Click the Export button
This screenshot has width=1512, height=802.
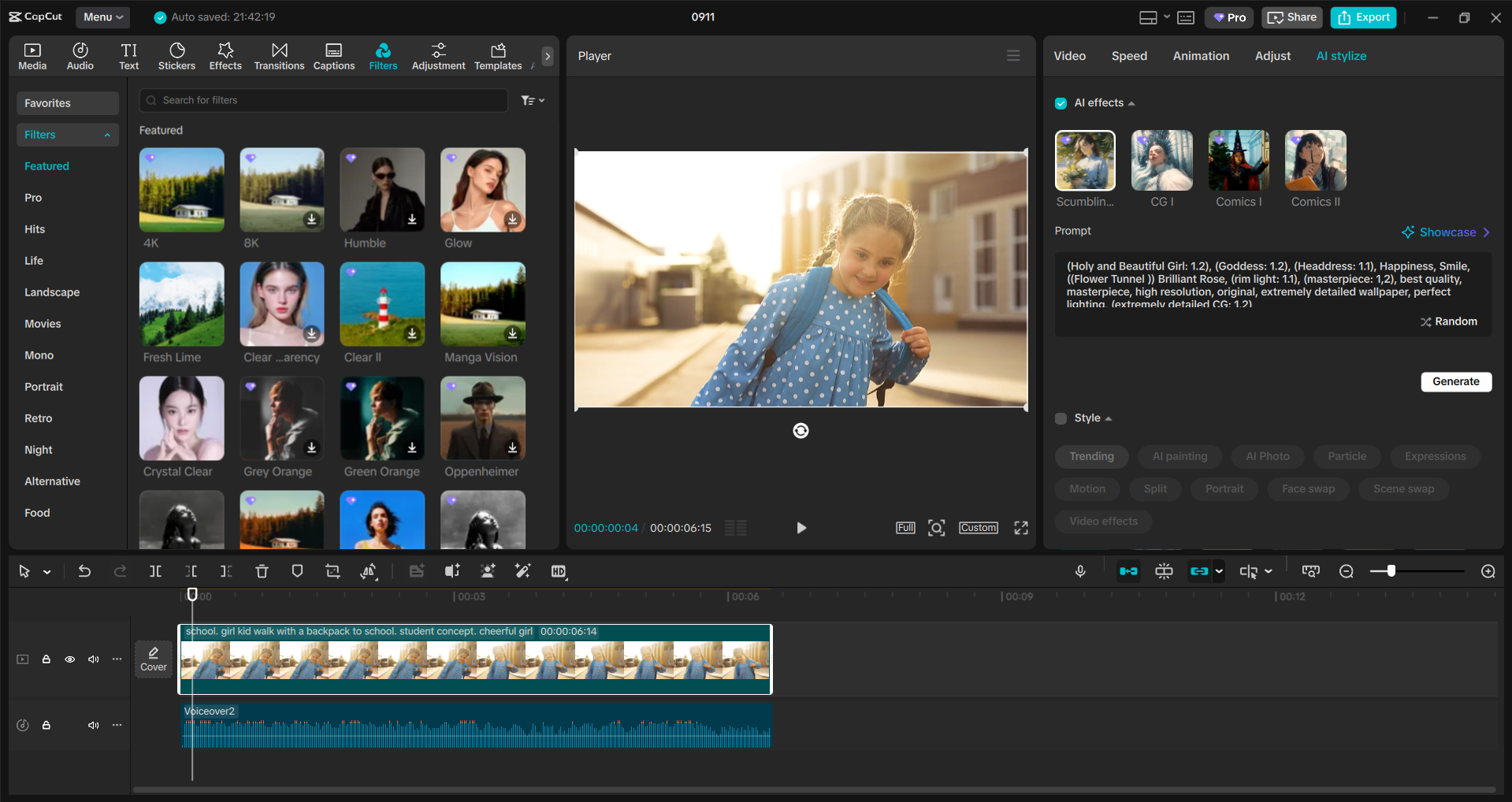coord(1362,17)
